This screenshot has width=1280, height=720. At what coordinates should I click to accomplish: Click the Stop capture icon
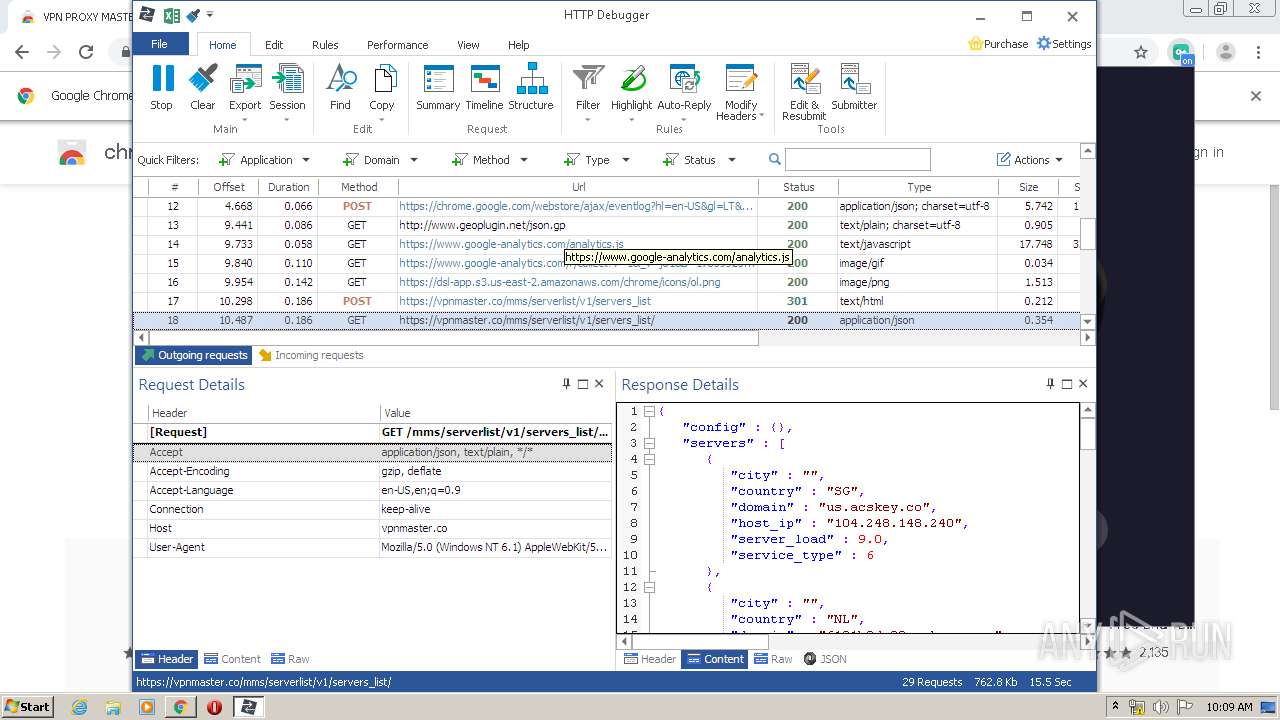[x=161, y=87]
